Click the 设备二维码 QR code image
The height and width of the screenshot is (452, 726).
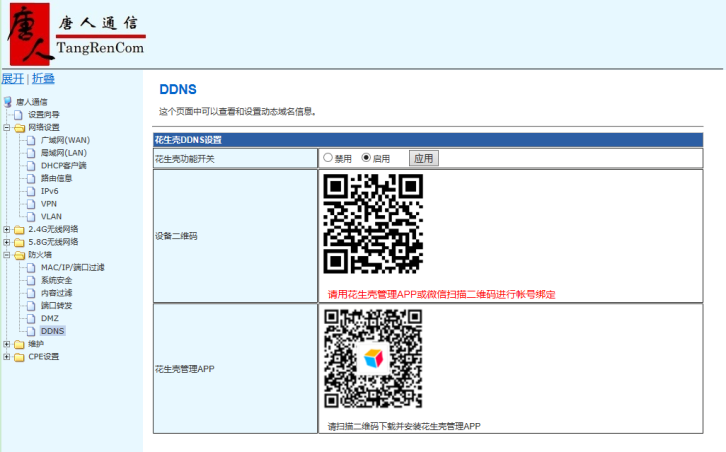pyautogui.click(x=373, y=224)
